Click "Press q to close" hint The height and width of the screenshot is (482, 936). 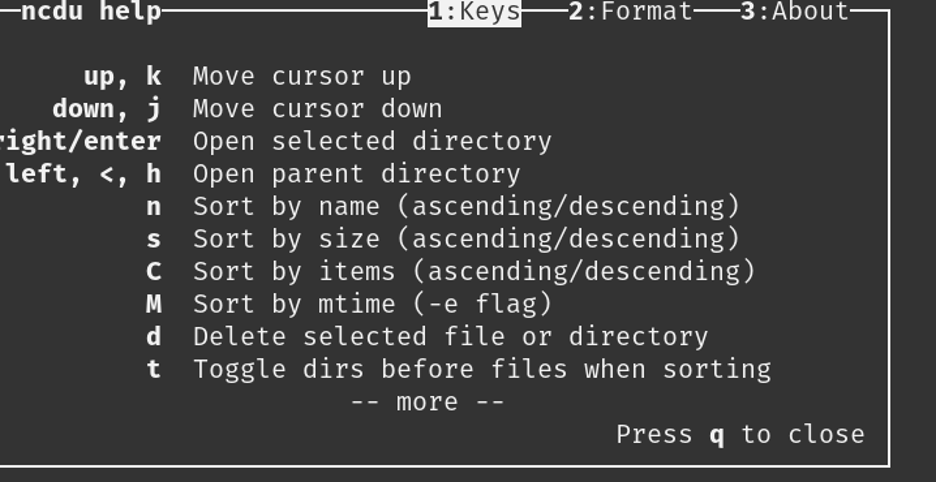point(740,435)
